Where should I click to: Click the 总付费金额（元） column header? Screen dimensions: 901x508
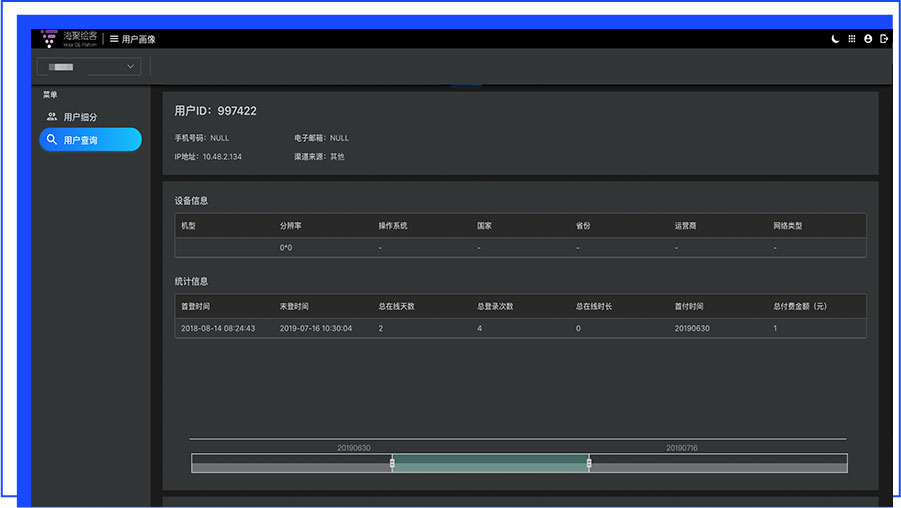[x=800, y=306]
